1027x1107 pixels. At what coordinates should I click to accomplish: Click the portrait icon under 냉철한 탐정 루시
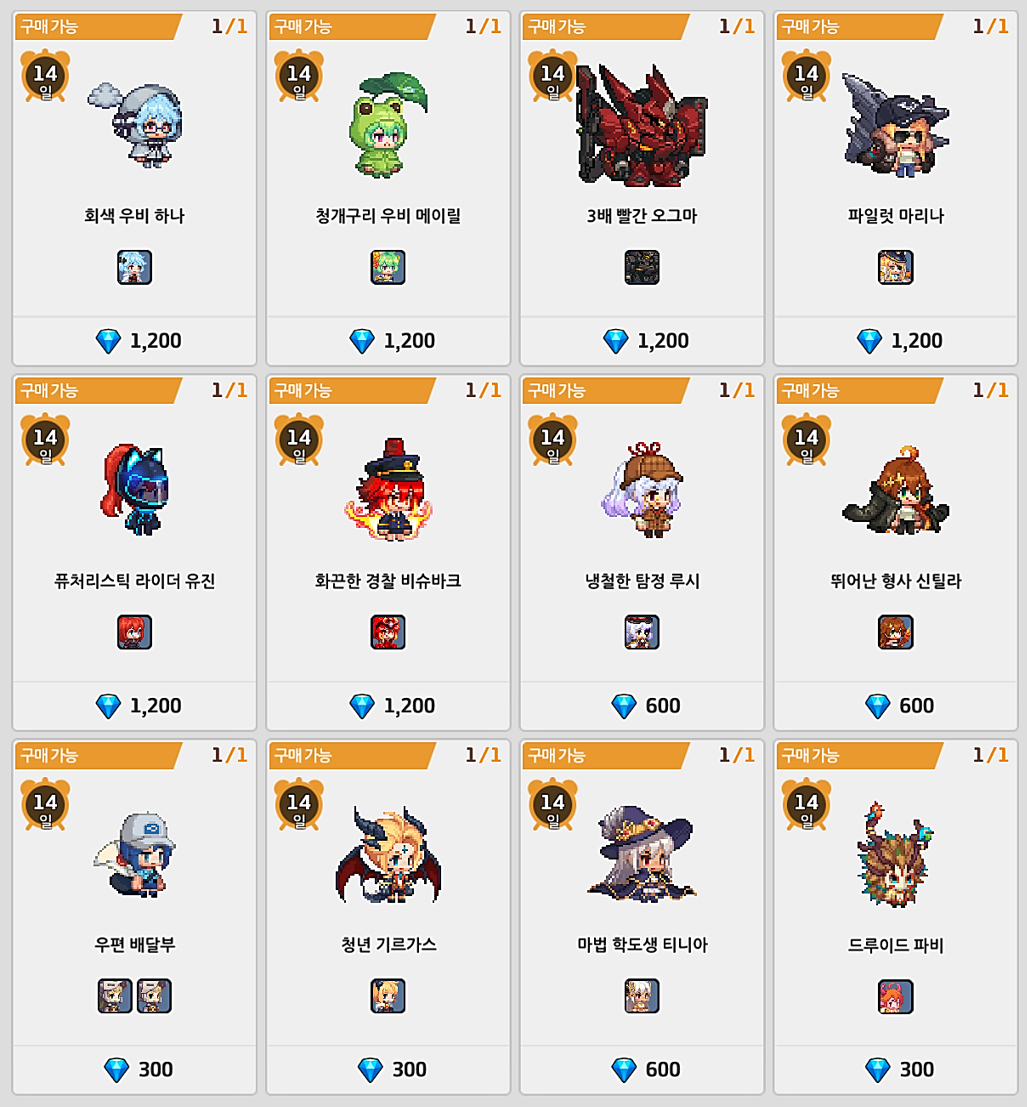[x=642, y=632]
